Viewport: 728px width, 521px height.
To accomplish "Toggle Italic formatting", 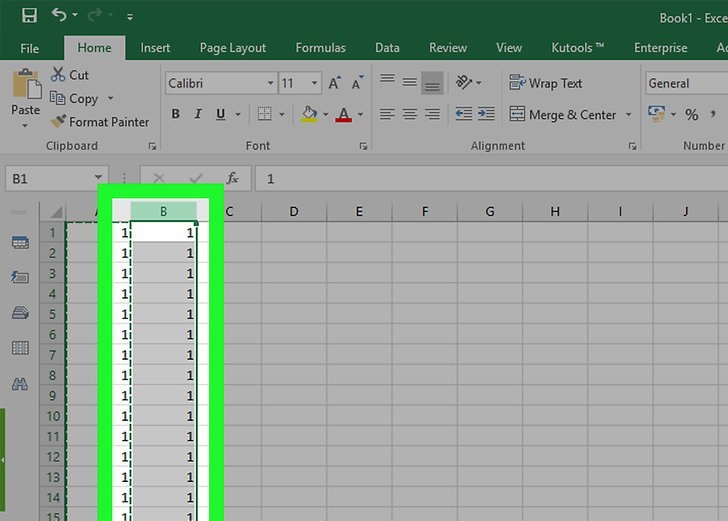I will 198,114.
